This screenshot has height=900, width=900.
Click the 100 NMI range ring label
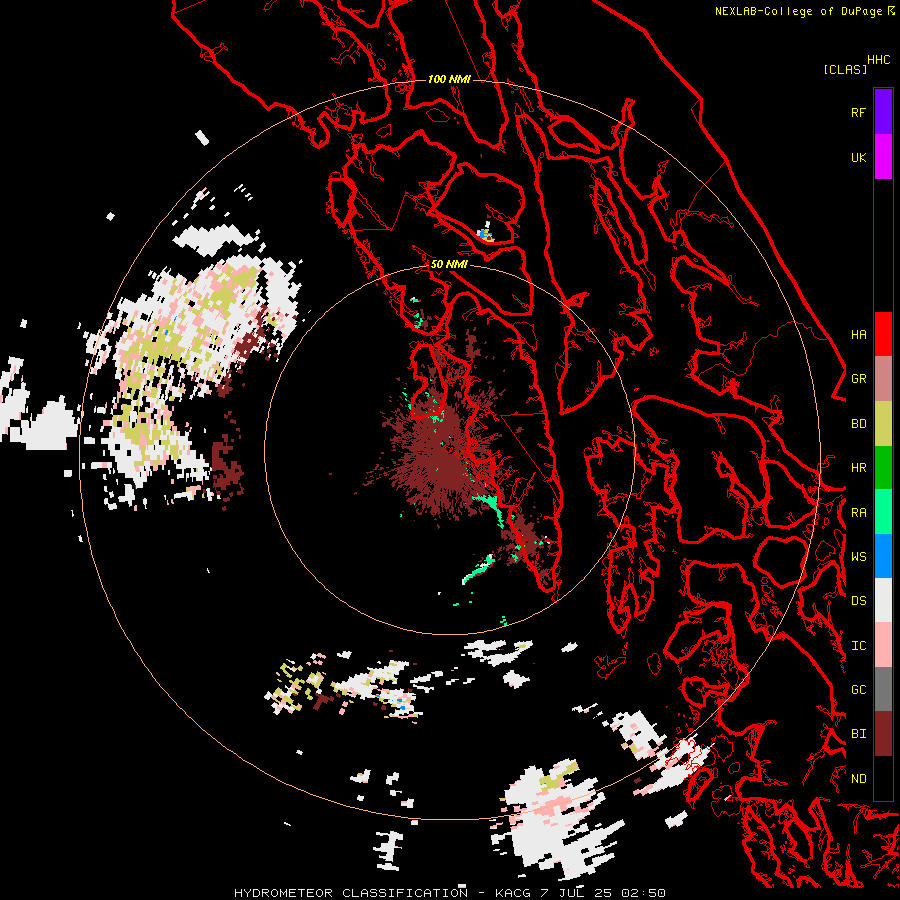449,79
